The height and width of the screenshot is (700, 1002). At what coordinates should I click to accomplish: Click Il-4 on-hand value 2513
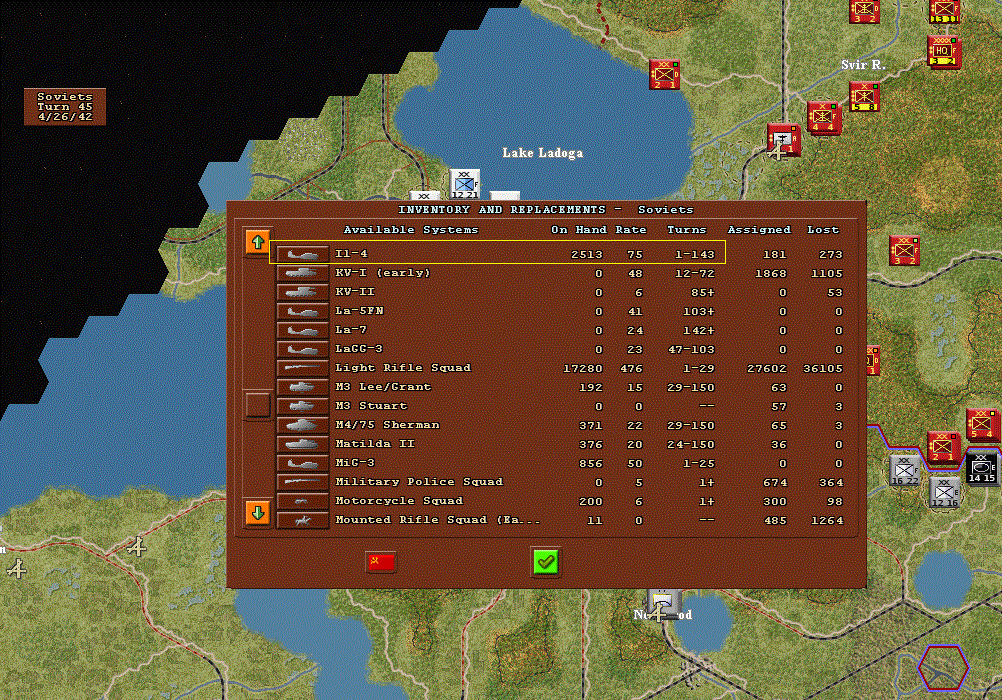click(587, 254)
